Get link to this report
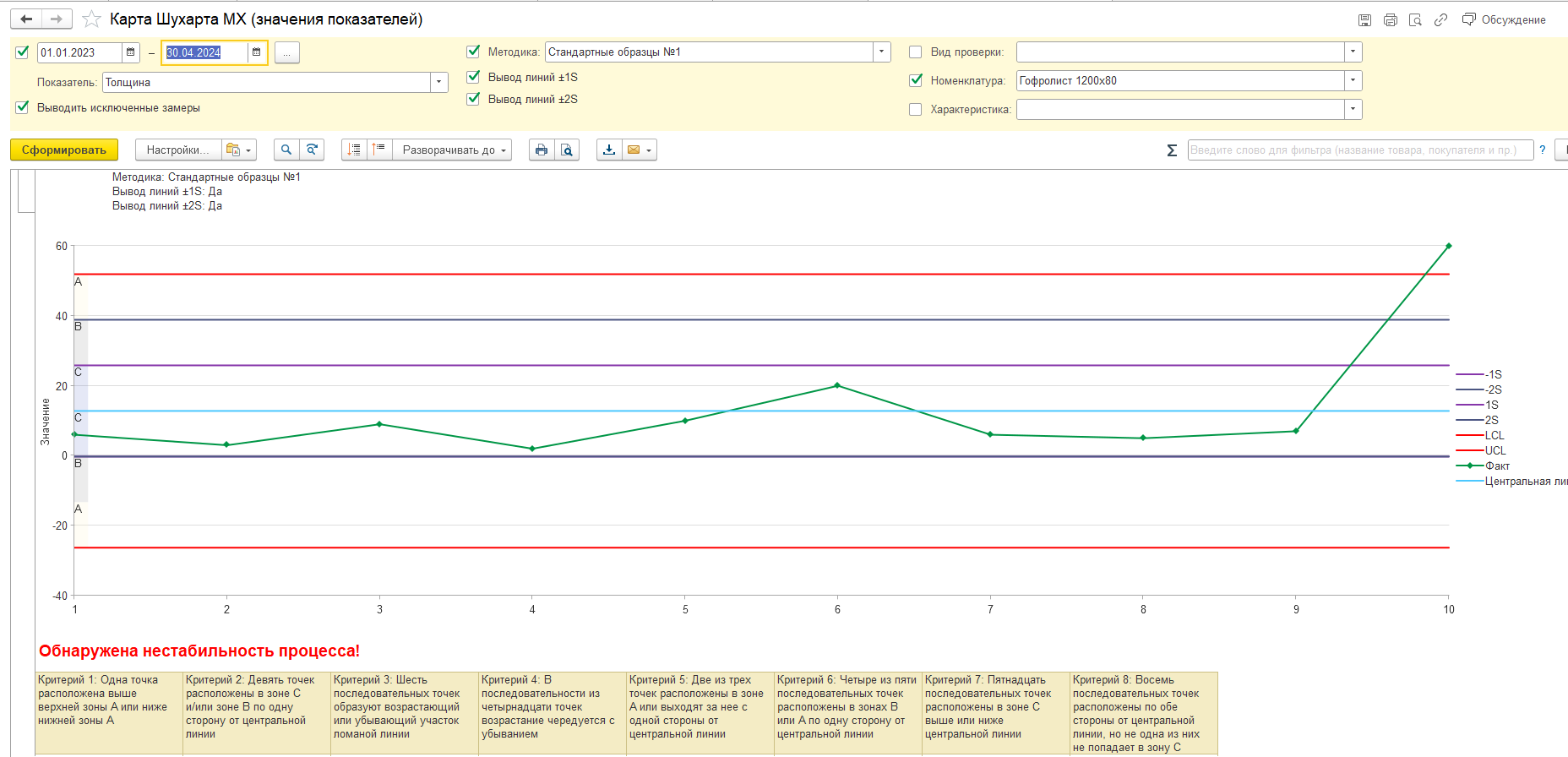Screen dimensions: 1568x757 (1440, 19)
